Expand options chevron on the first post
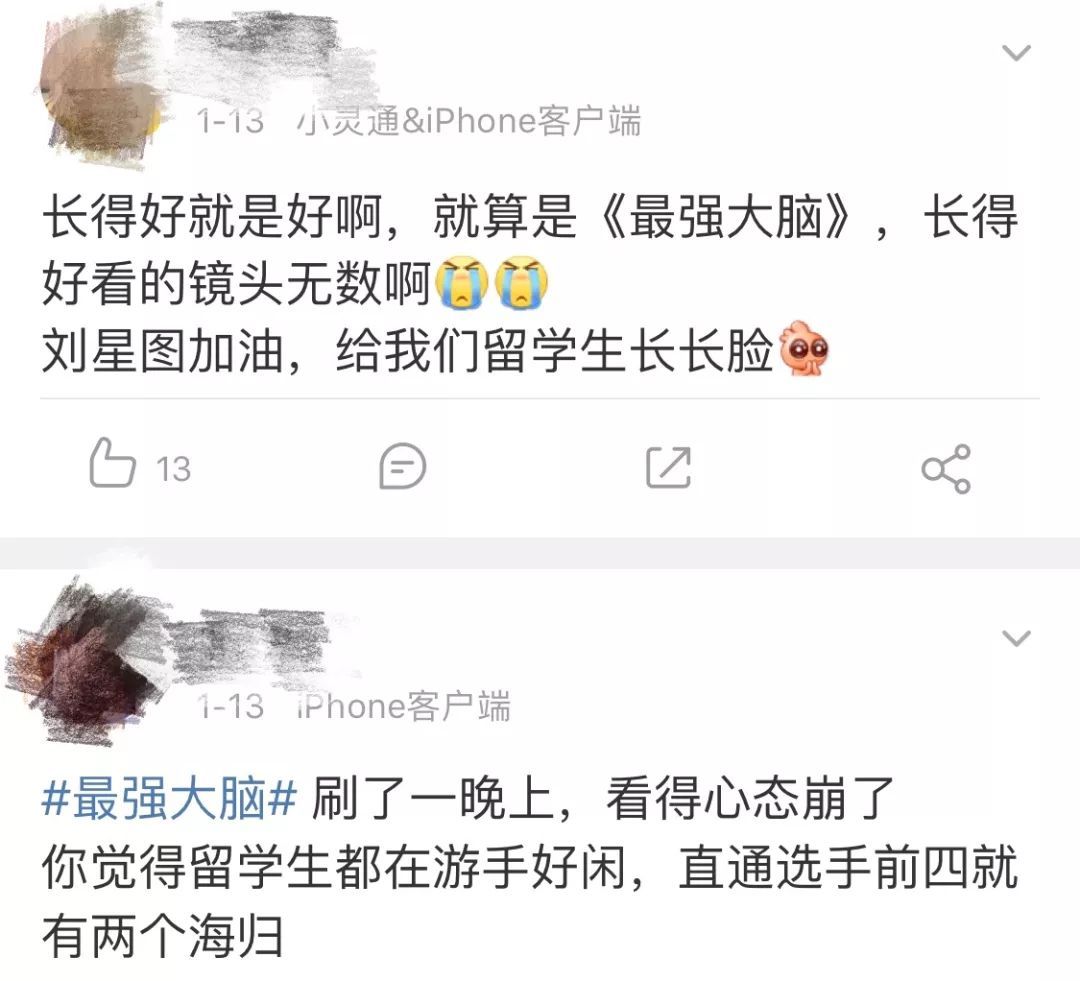Viewport: 1080px width, 981px height. [1016, 52]
